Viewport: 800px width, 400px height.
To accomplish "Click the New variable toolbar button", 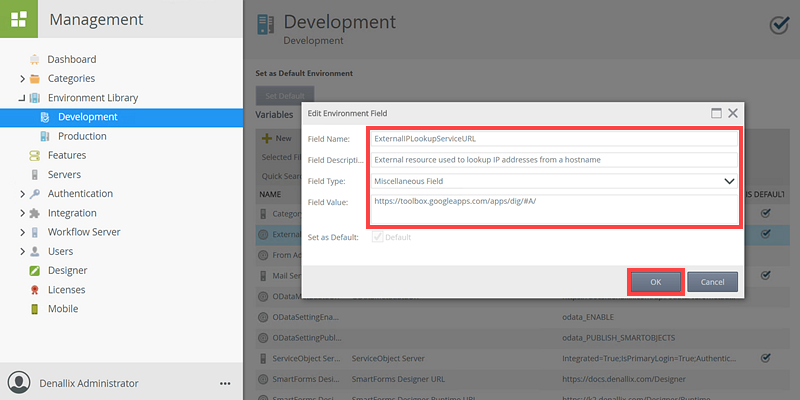I will (277, 138).
